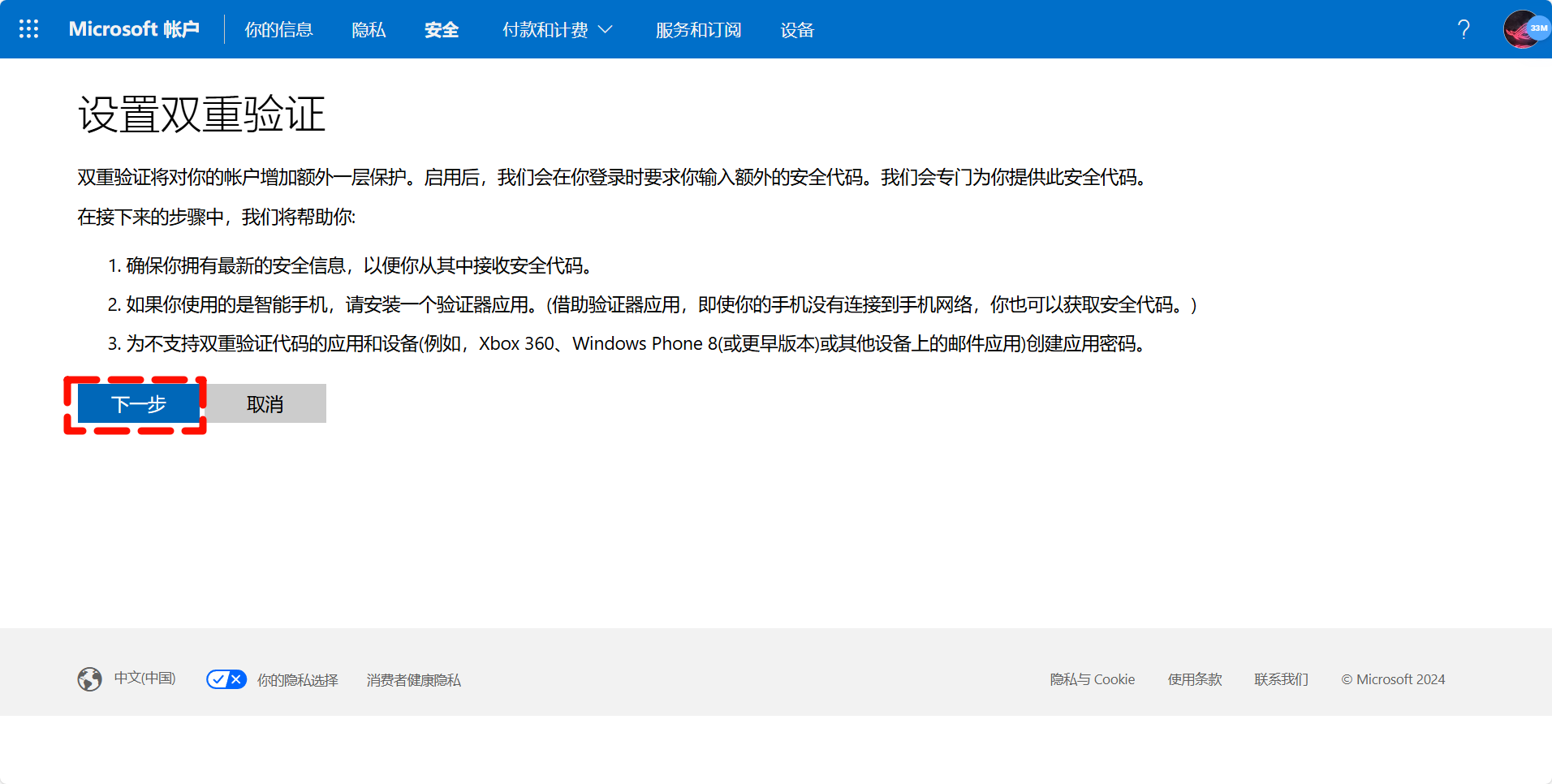This screenshot has width=1552, height=784.
Task: Open the app launcher grid icon
Action: [28, 29]
